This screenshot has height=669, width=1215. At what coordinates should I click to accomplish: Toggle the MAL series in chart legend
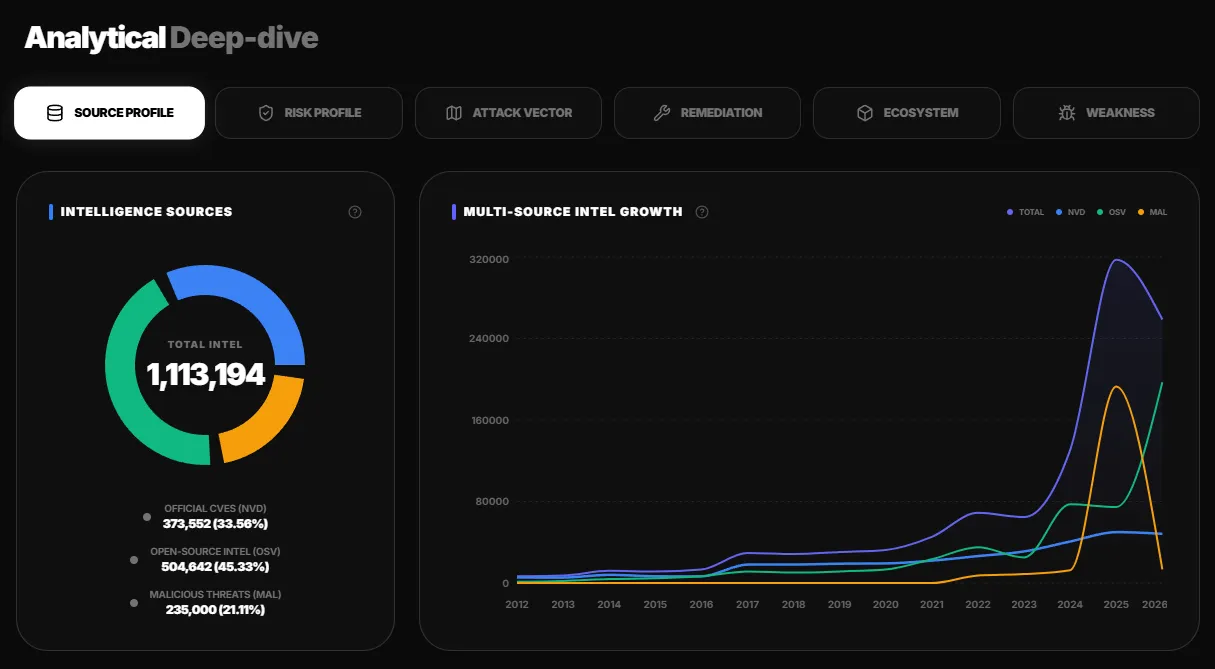point(1153,212)
